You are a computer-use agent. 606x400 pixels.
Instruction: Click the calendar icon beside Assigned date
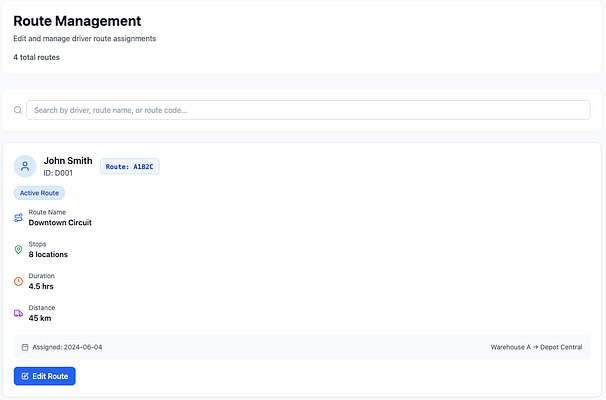tap(25, 347)
